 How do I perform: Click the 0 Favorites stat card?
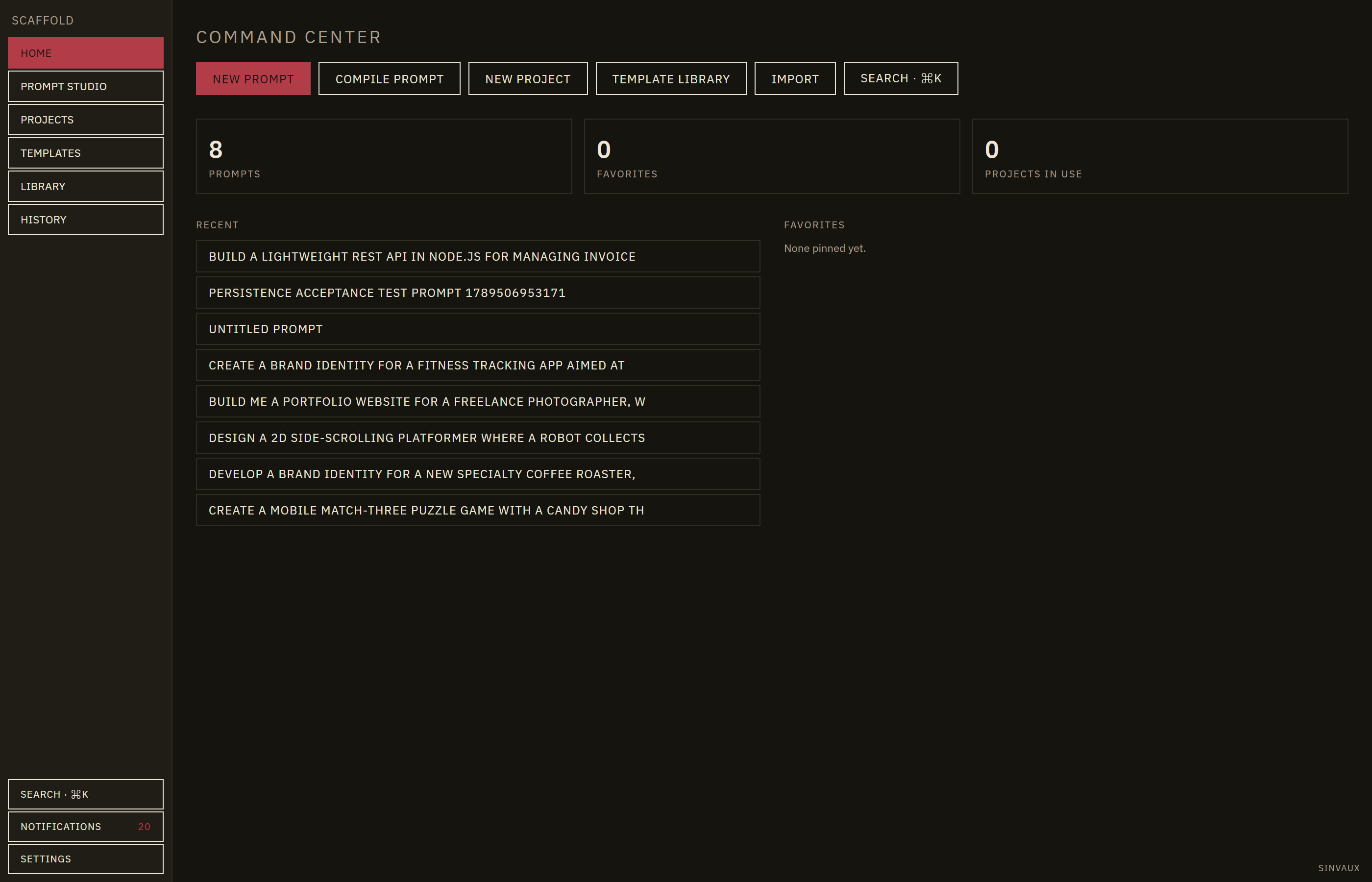(x=772, y=156)
